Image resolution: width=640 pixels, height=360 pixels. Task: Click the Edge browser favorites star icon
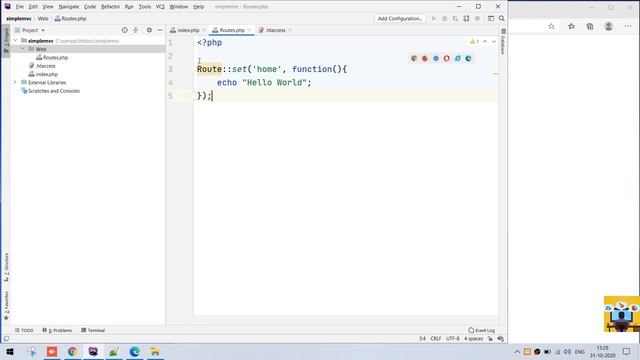click(x=571, y=26)
